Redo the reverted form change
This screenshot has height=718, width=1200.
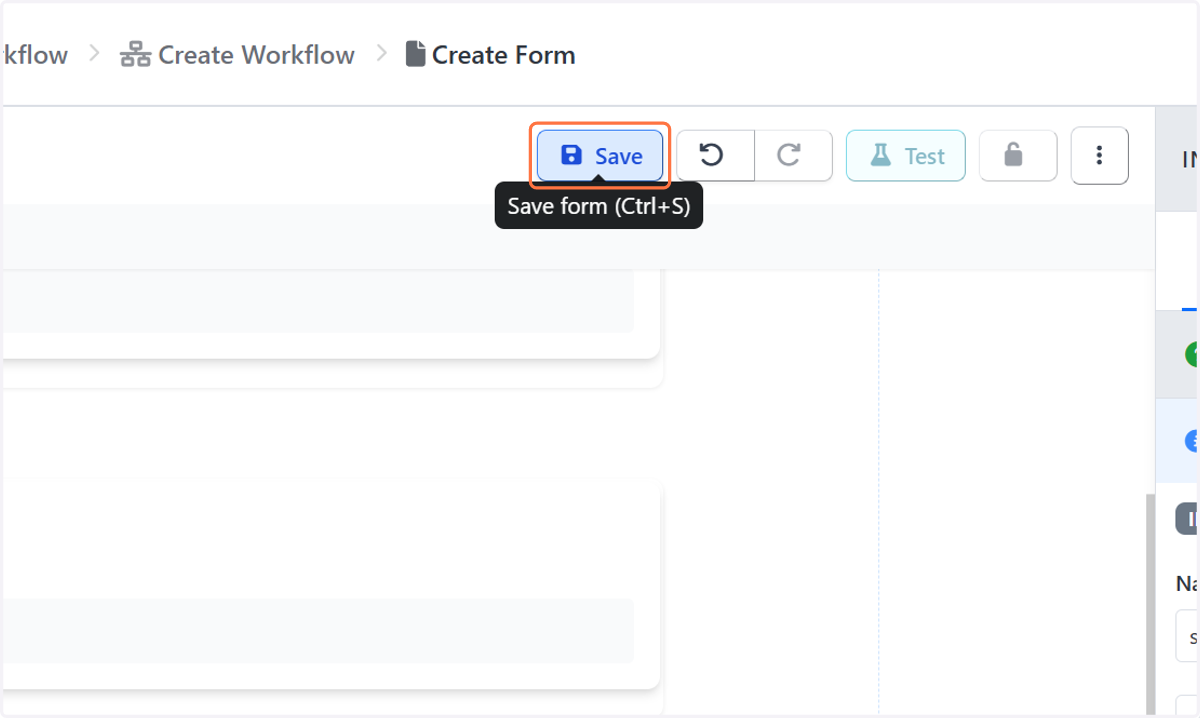coord(793,156)
